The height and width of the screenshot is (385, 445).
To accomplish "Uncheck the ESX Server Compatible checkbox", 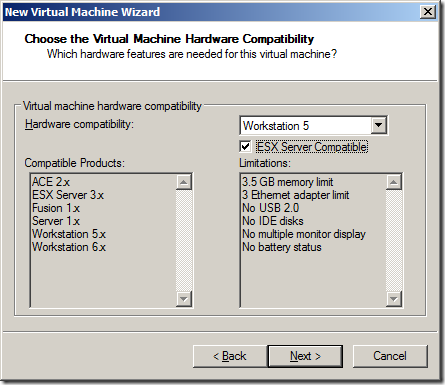I will pos(245,146).
